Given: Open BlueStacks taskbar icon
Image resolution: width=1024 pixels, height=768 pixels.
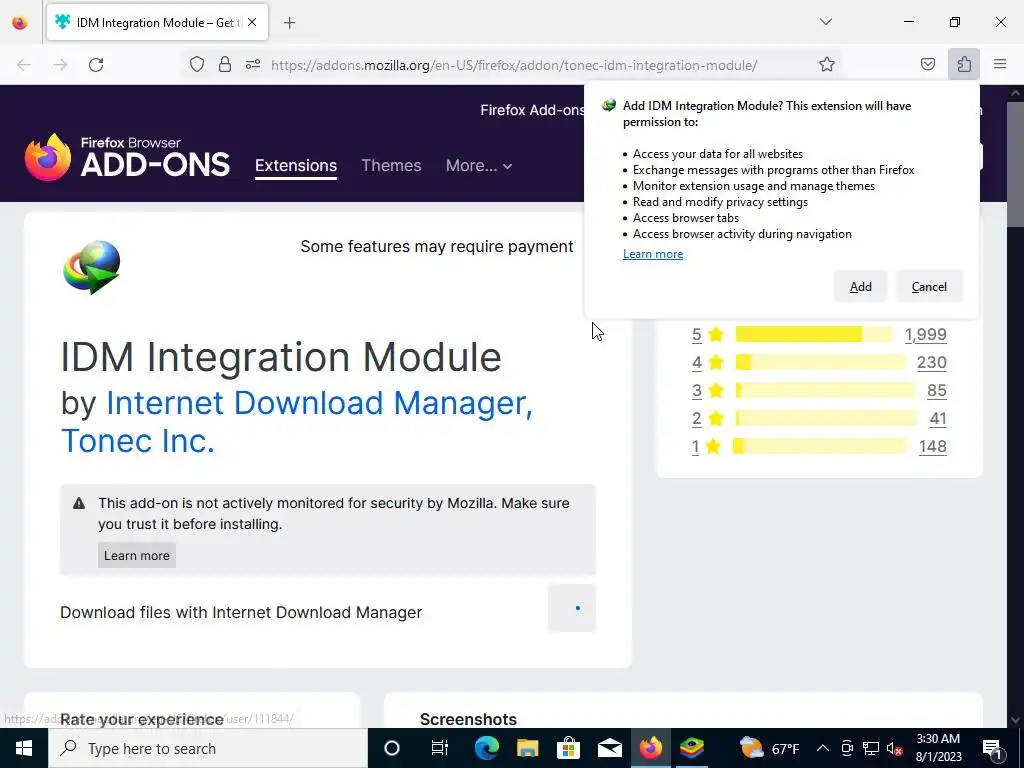Looking at the screenshot, I should click(x=692, y=748).
